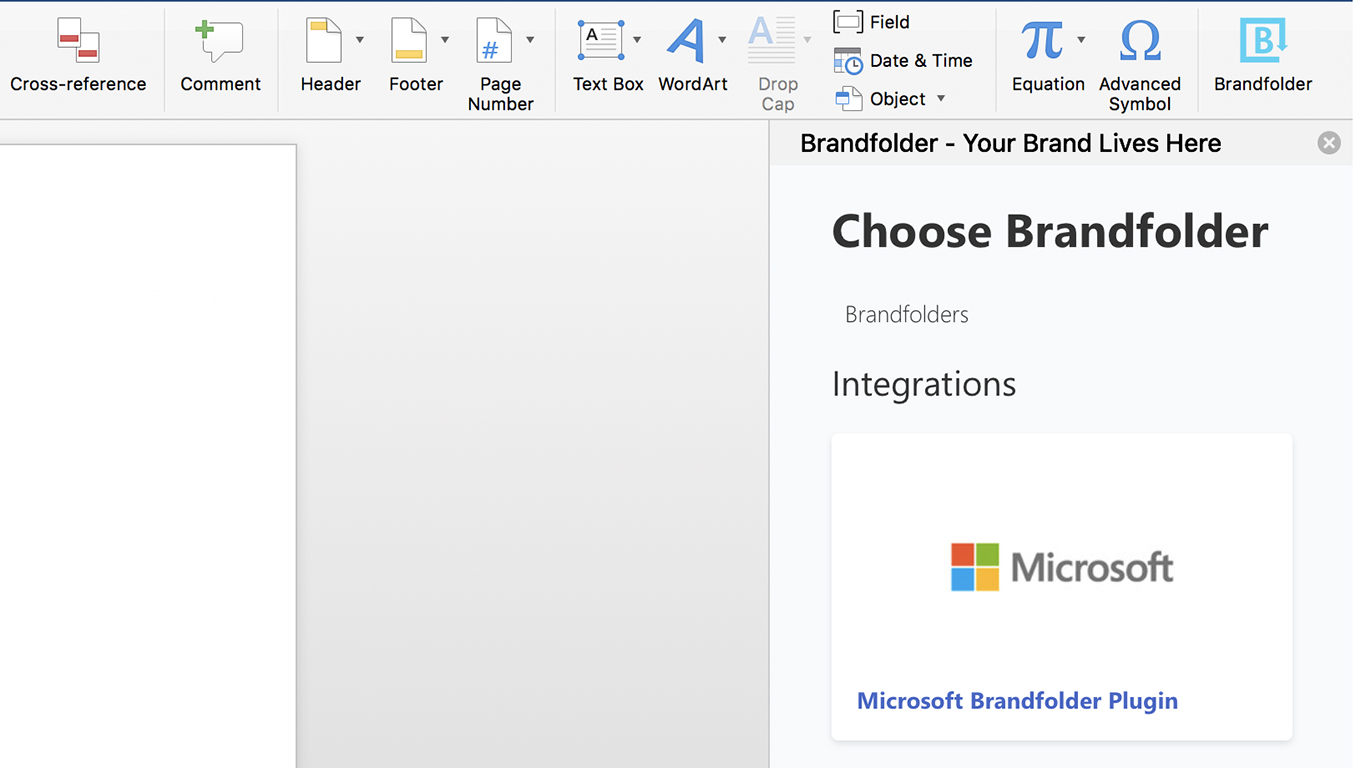
Task: Expand the Object dropdown arrow
Action: click(x=941, y=99)
